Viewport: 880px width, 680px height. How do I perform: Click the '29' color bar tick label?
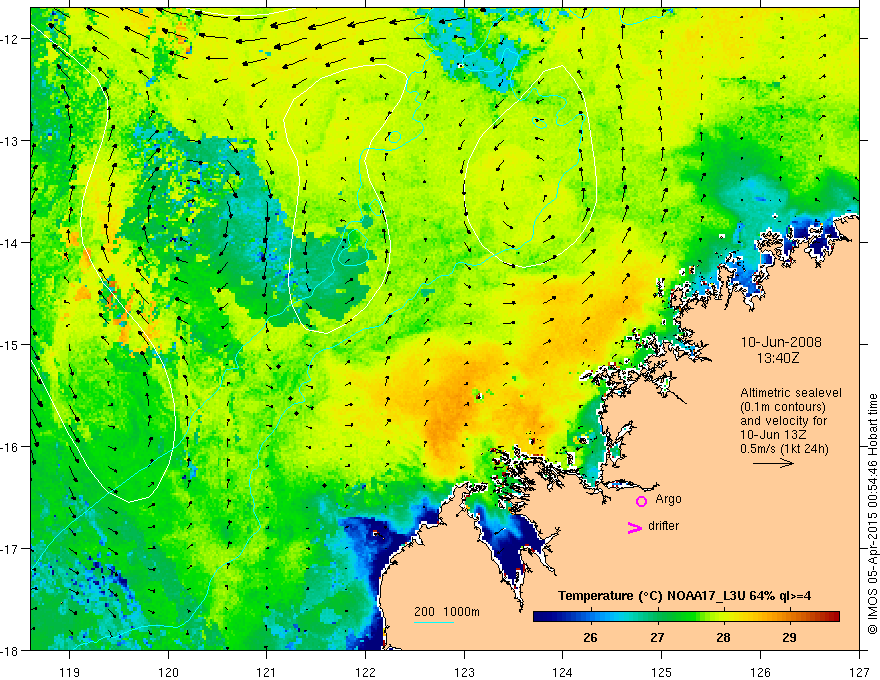click(x=789, y=637)
